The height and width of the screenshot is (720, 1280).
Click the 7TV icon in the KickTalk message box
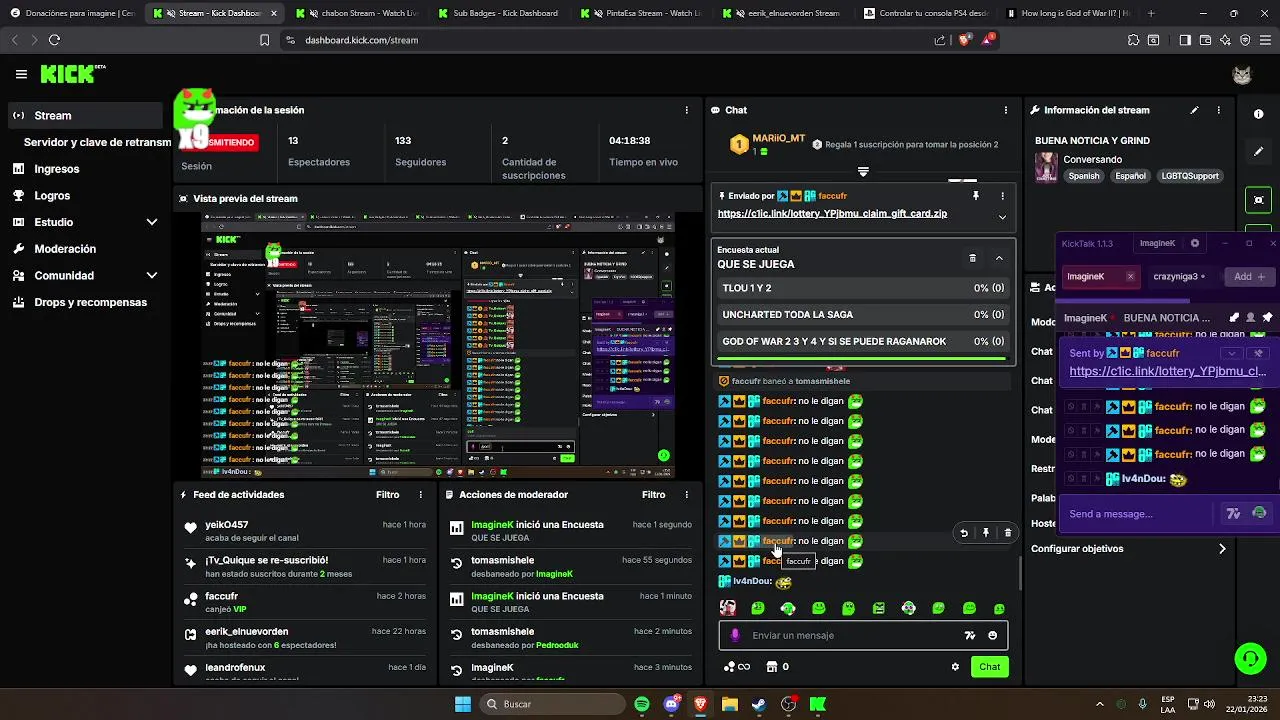coord(1233,514)
